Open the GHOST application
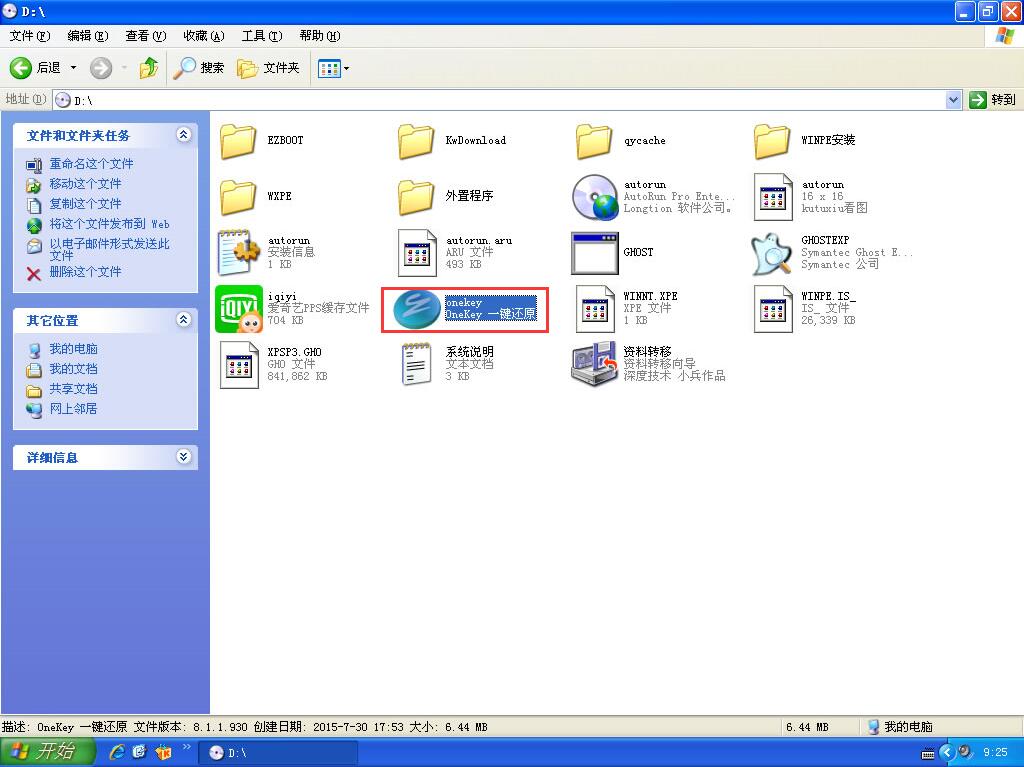Image resolution: width=1024 pixels, height=767 pixels. tap(595, 252)
